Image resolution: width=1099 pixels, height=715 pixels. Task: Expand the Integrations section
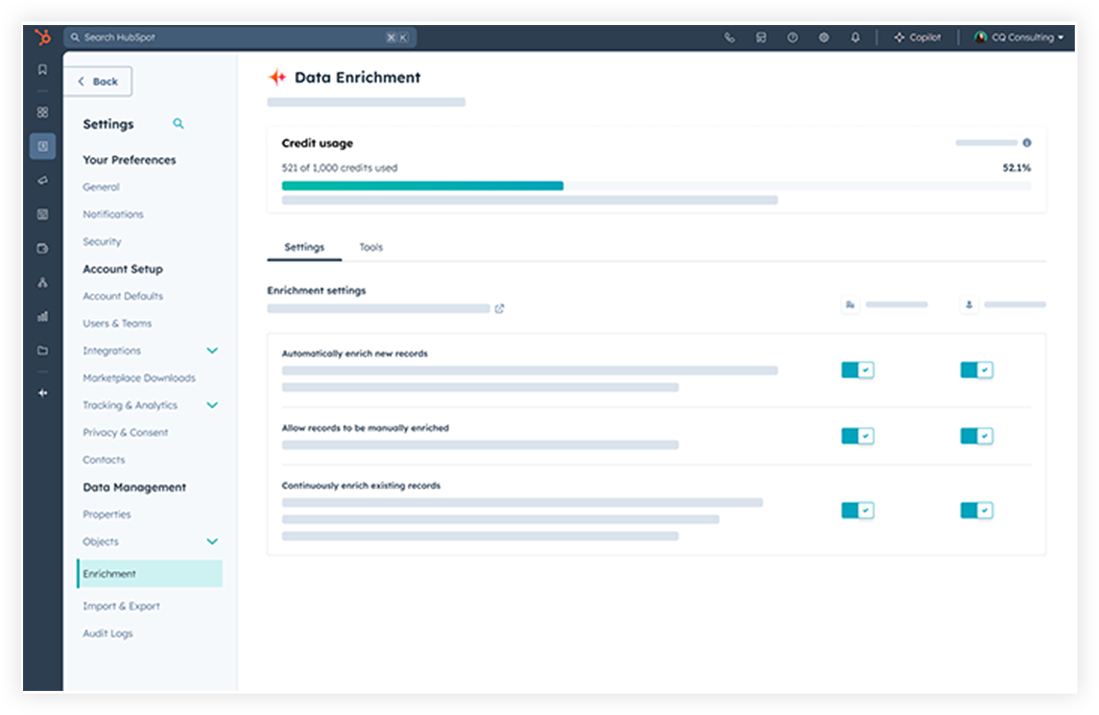tap(212, 351)
